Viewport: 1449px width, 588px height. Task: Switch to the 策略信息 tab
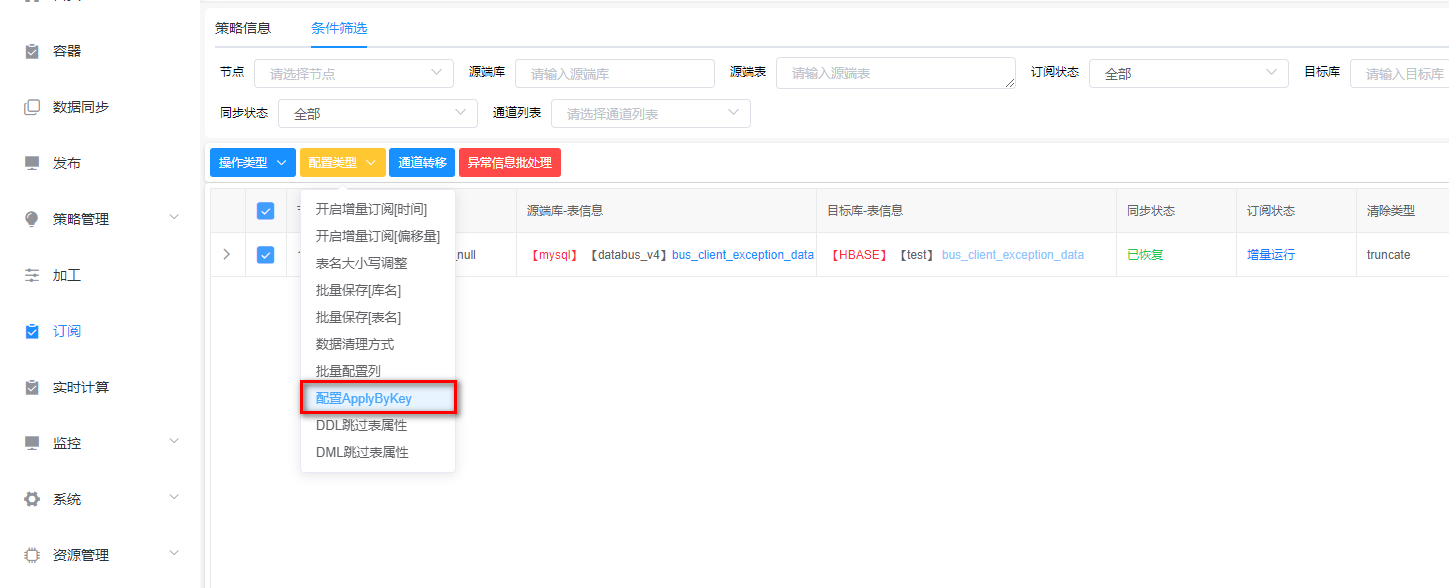pos(243,28)
